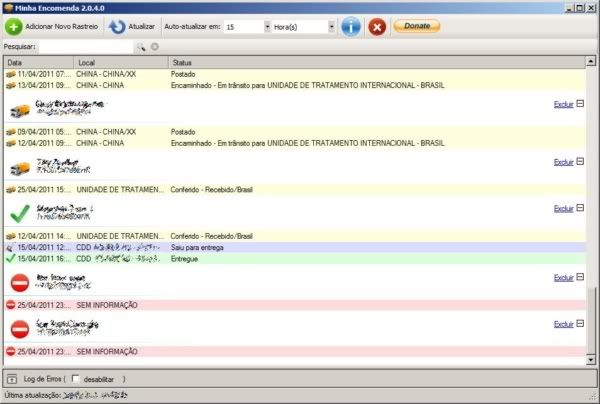Click the red X icon in toolbar

[x=377, y=27]
